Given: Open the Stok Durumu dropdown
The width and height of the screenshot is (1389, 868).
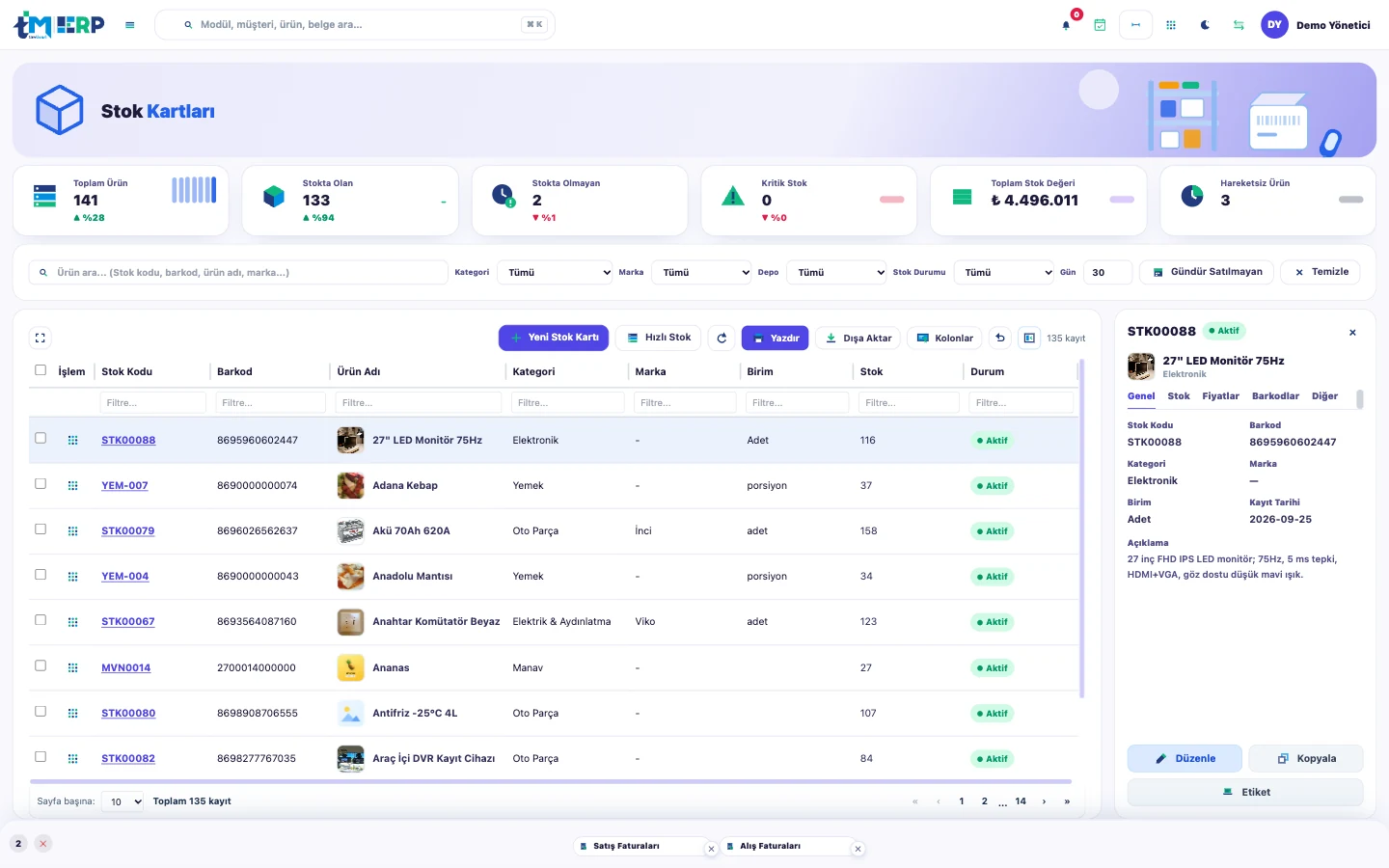Looking at the screenshot, I should tap(1003, 273).
